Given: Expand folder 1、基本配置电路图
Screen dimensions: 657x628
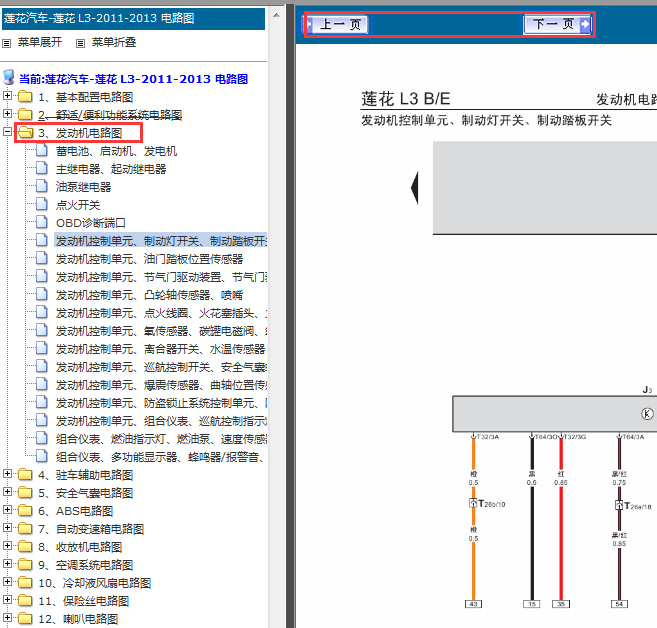Looking at the screenshot, I should point(7,96).
